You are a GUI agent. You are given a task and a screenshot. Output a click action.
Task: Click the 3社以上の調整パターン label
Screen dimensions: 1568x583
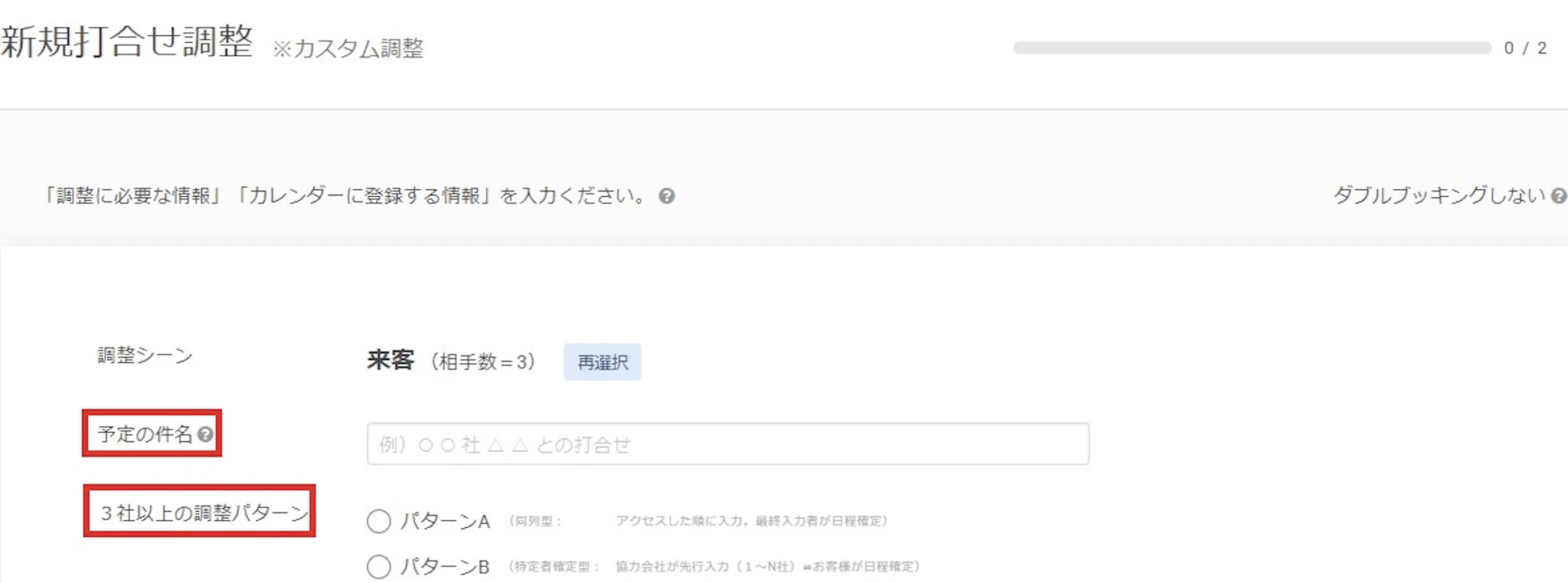point(204,513)
